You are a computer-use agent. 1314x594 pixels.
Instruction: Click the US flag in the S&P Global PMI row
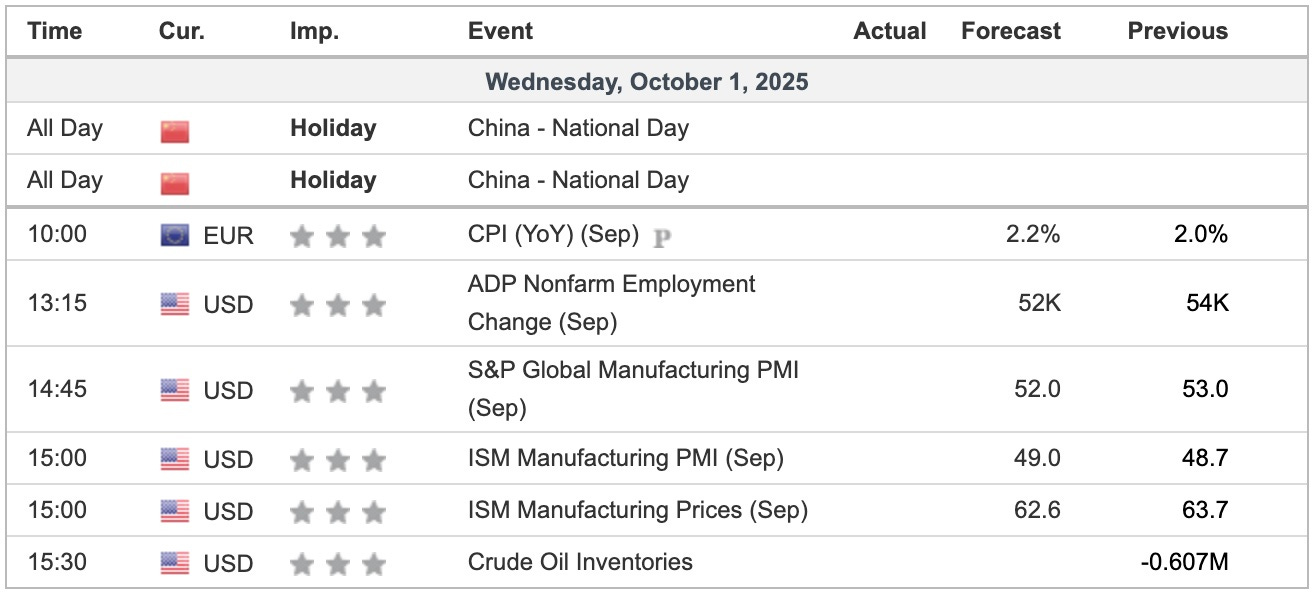(x=174, y=391)
